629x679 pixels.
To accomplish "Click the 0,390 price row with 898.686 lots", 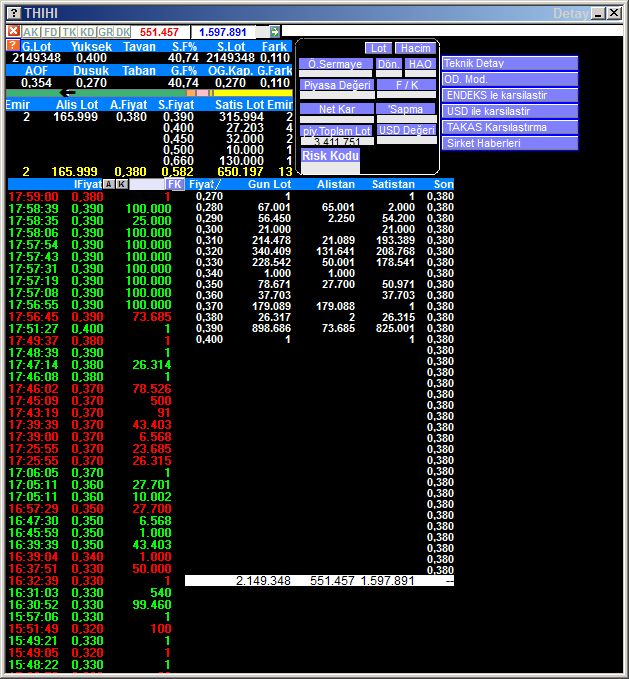I will pyautogui.click(x=324, y=328).
